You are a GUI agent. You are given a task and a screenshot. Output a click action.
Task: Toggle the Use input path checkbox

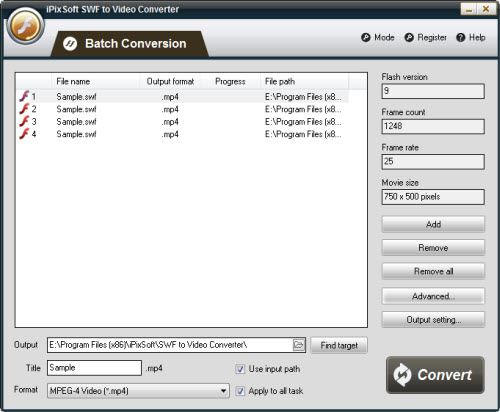tap(240, 369)
